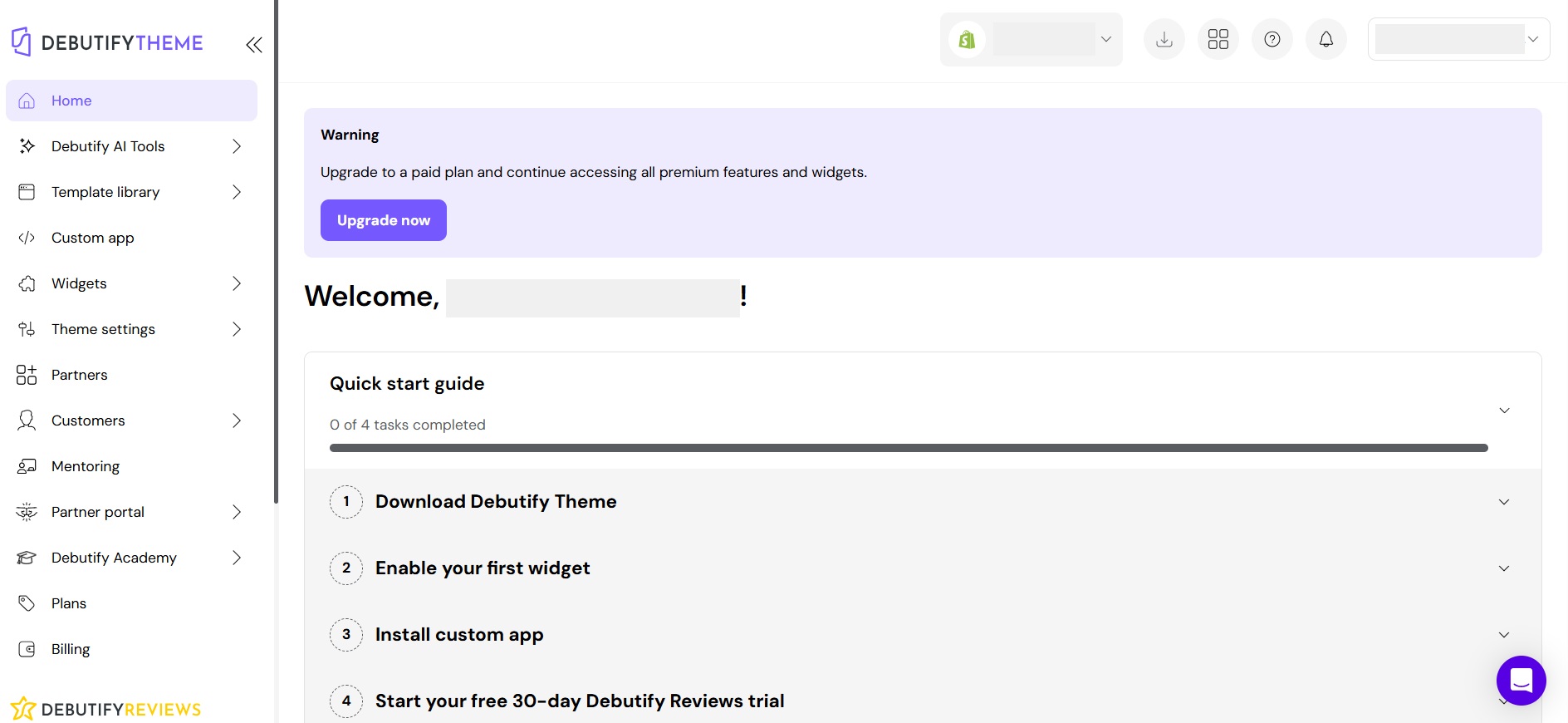Click the apps grid icon in the header

coord(1218,39)
